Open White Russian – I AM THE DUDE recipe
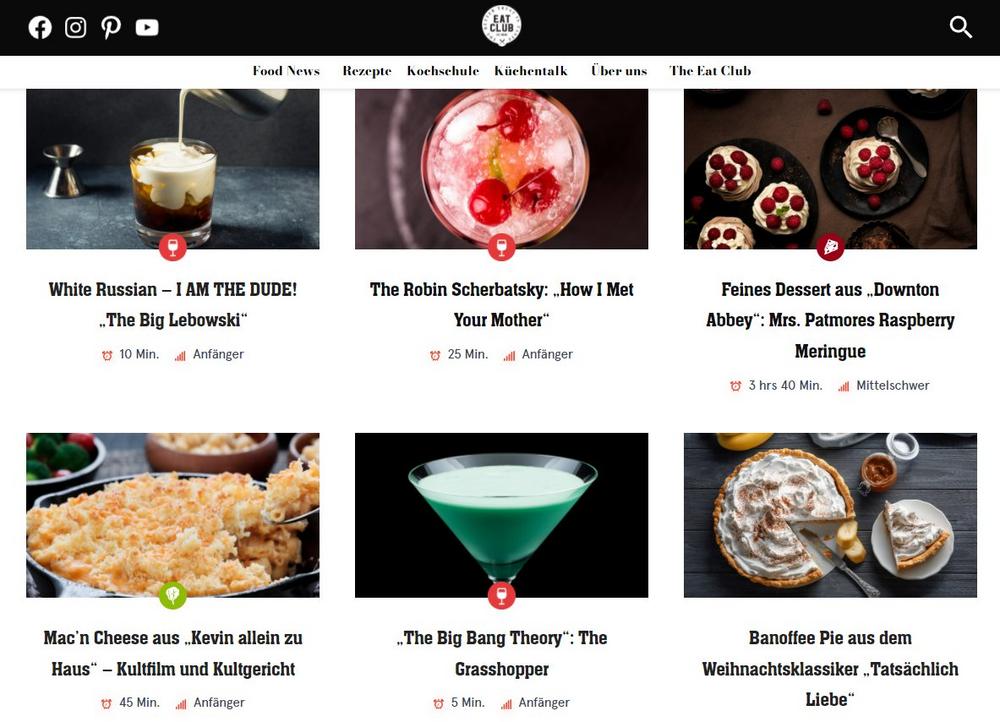 tap(173, 304)
